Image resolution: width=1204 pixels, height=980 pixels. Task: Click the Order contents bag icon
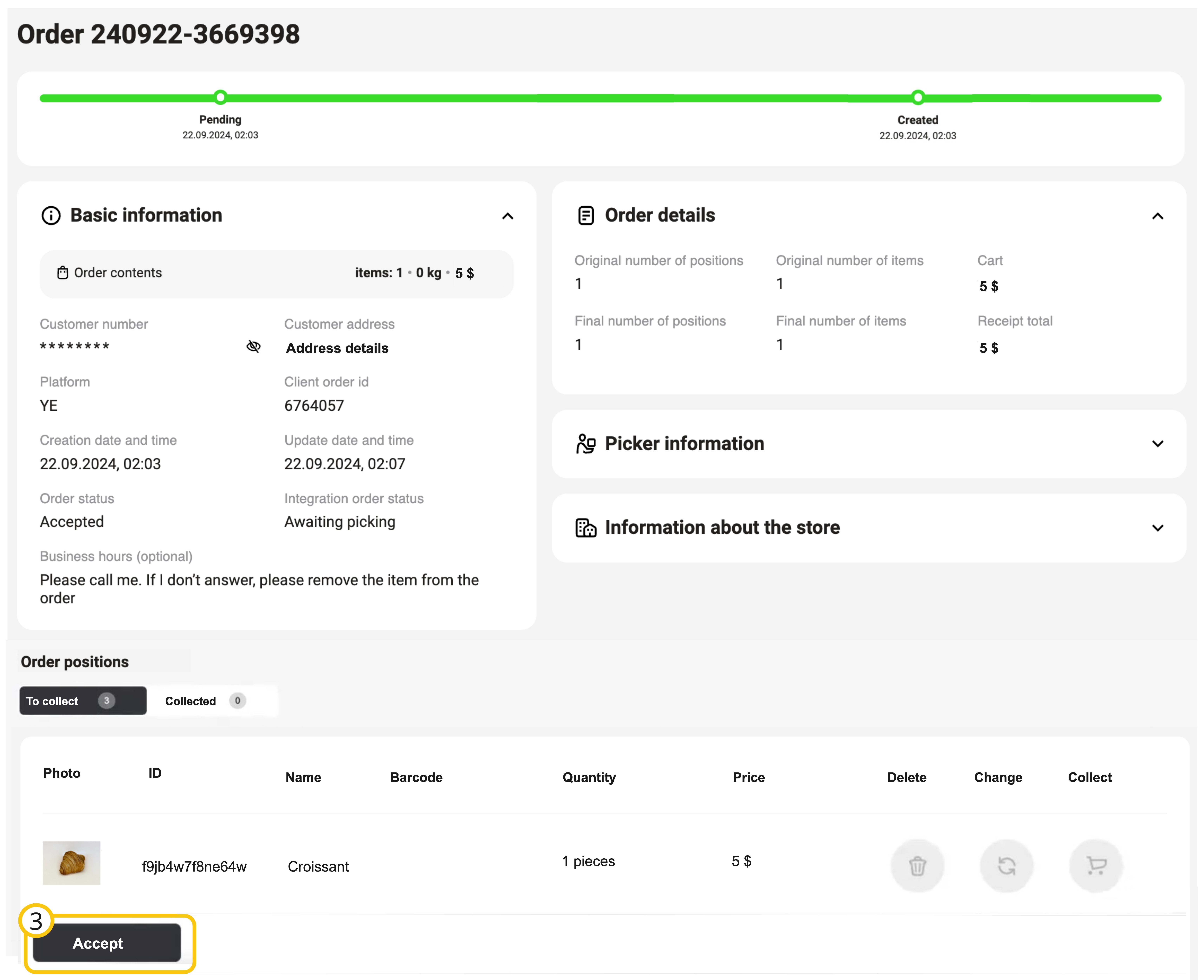tap(63, 273)
